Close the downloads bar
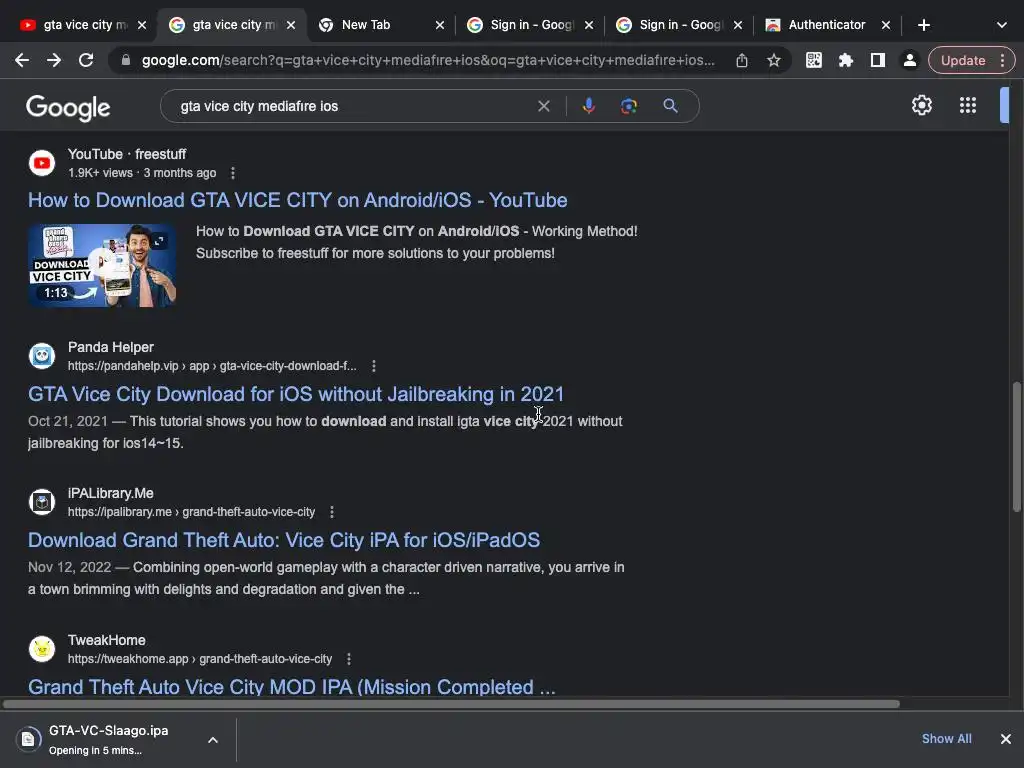 pyautogui.click(x=1006, y=739)
